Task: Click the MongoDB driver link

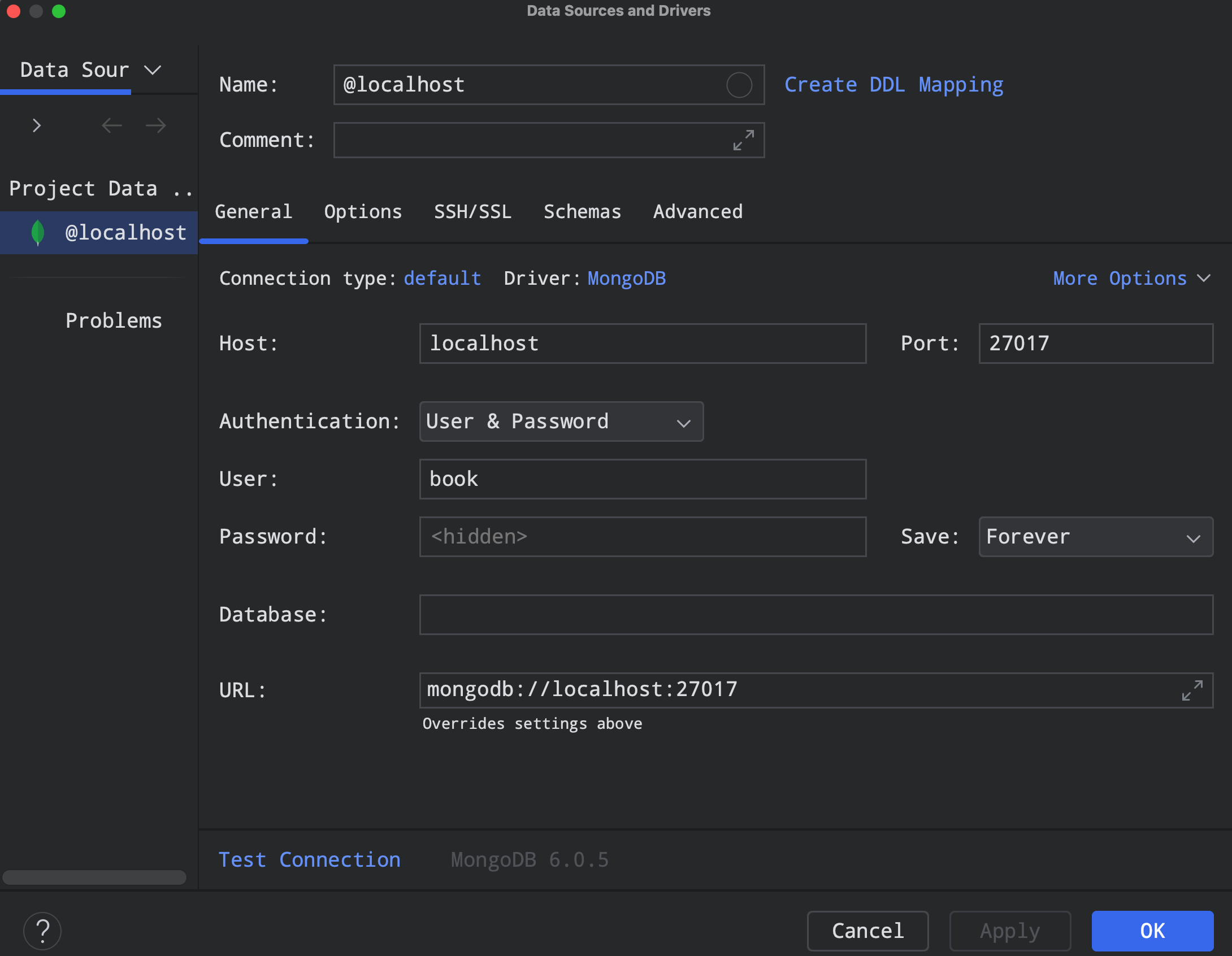Action: 626,279
